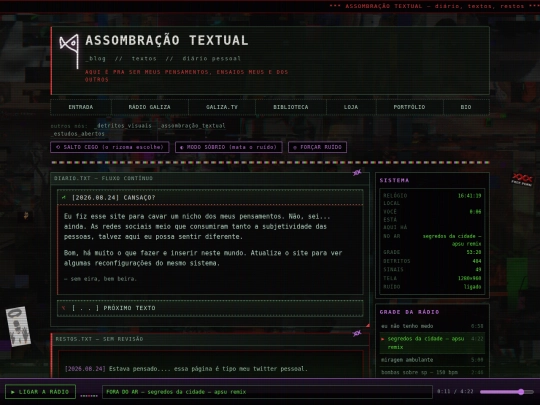Click the red resize corner of the diary panel
Image resolution: width=540 pixels, height=405 pixels.
tap(368, 325)
